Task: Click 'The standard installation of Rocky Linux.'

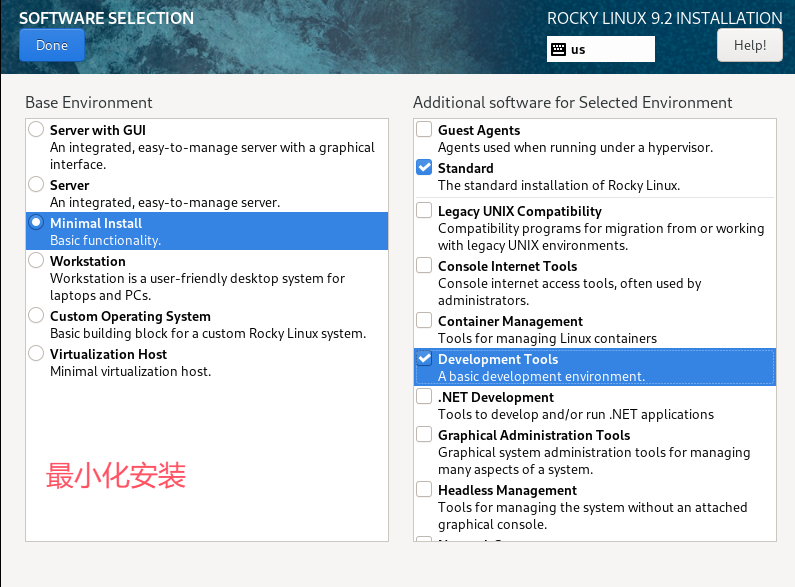Action: [x=559, y=186]
